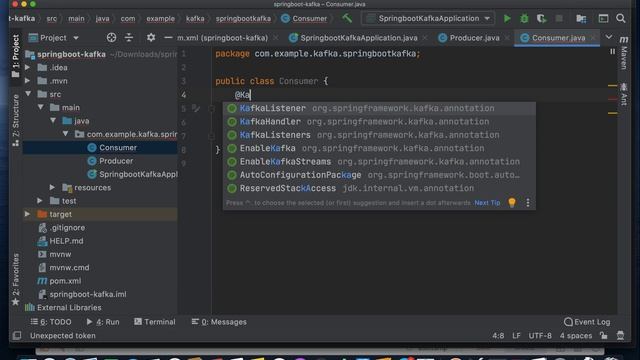Image resolution: width=640 pixels, height=360 pixels.
Task: Open Project Structure icon in toolbar
Action: 581,18
